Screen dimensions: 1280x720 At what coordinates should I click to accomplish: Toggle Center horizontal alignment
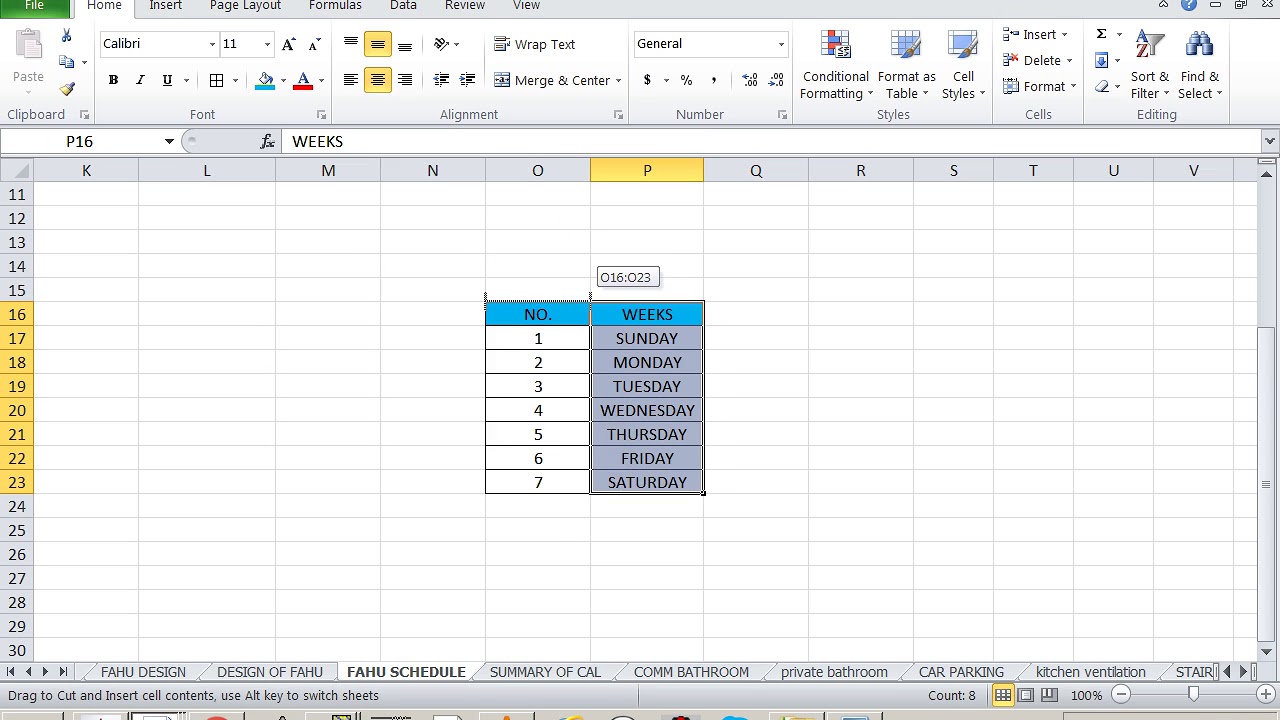(378, 80)
